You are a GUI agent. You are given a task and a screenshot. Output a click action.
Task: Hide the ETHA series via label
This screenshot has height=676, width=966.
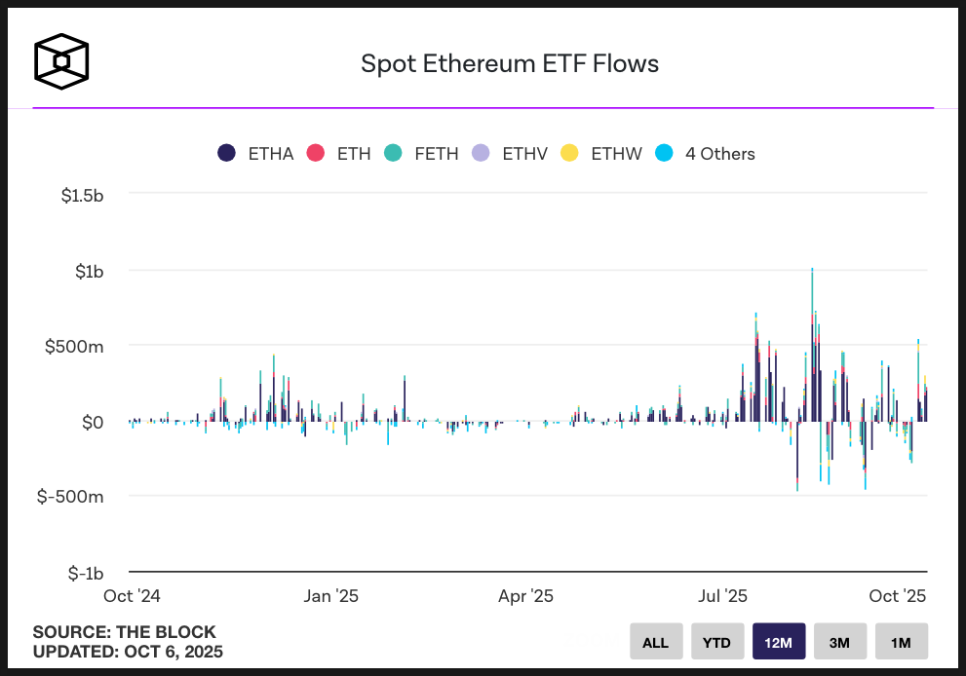[x=271, y=153]
